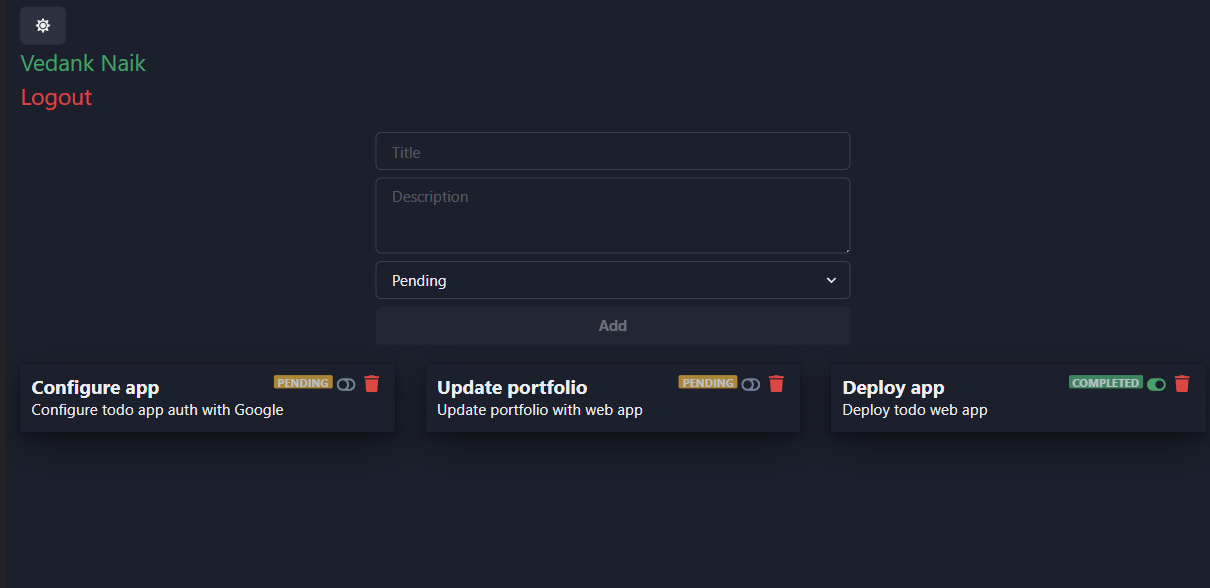Viewport: 1210px width, 588px height.
Task: Switch Deploy app back to pending via toggle
Action: click(x=1156, y=384)
